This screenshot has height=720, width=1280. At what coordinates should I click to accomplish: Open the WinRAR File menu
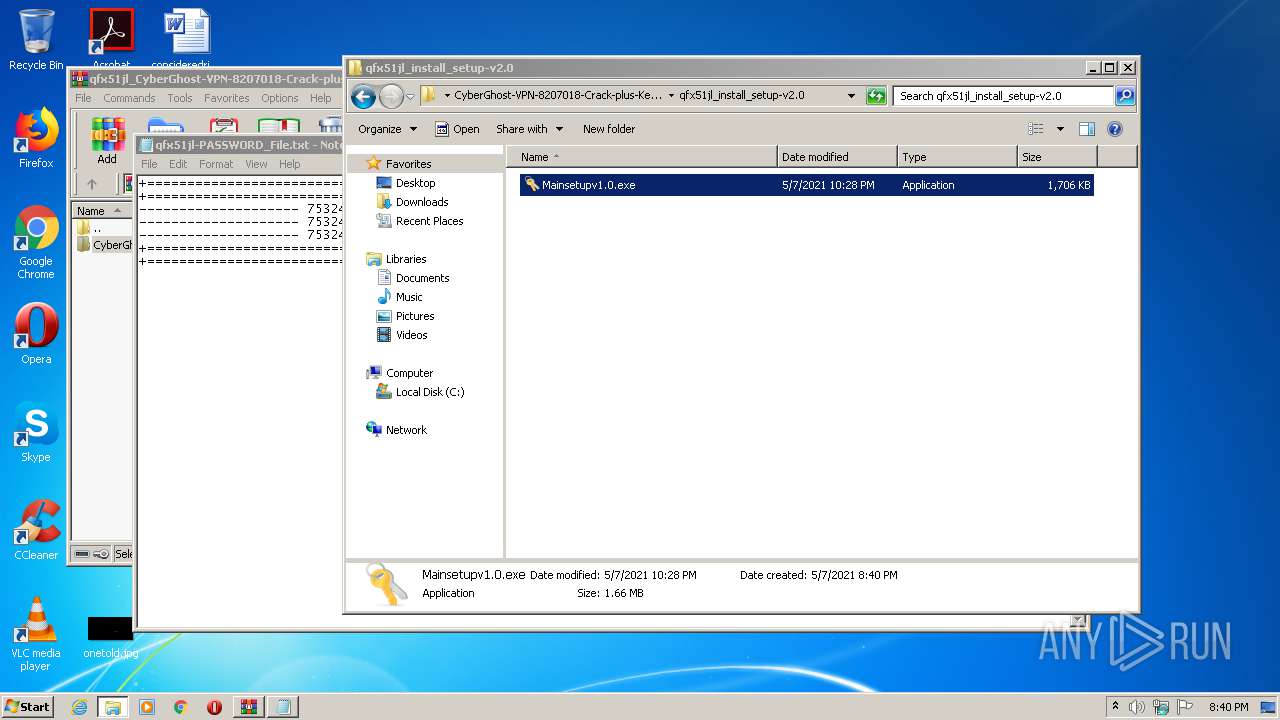(x=83, y=98)
